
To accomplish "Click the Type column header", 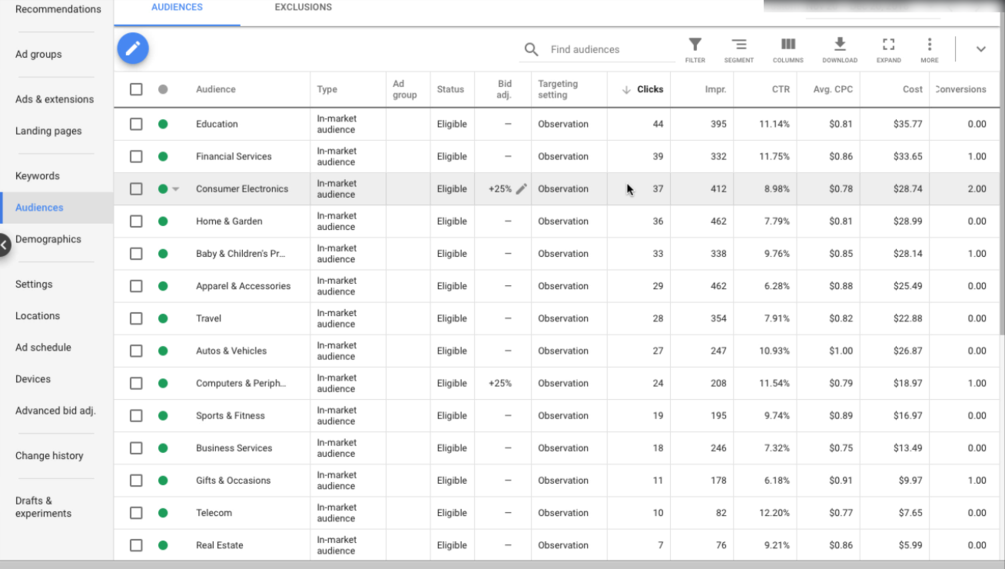I will (327, 89).
